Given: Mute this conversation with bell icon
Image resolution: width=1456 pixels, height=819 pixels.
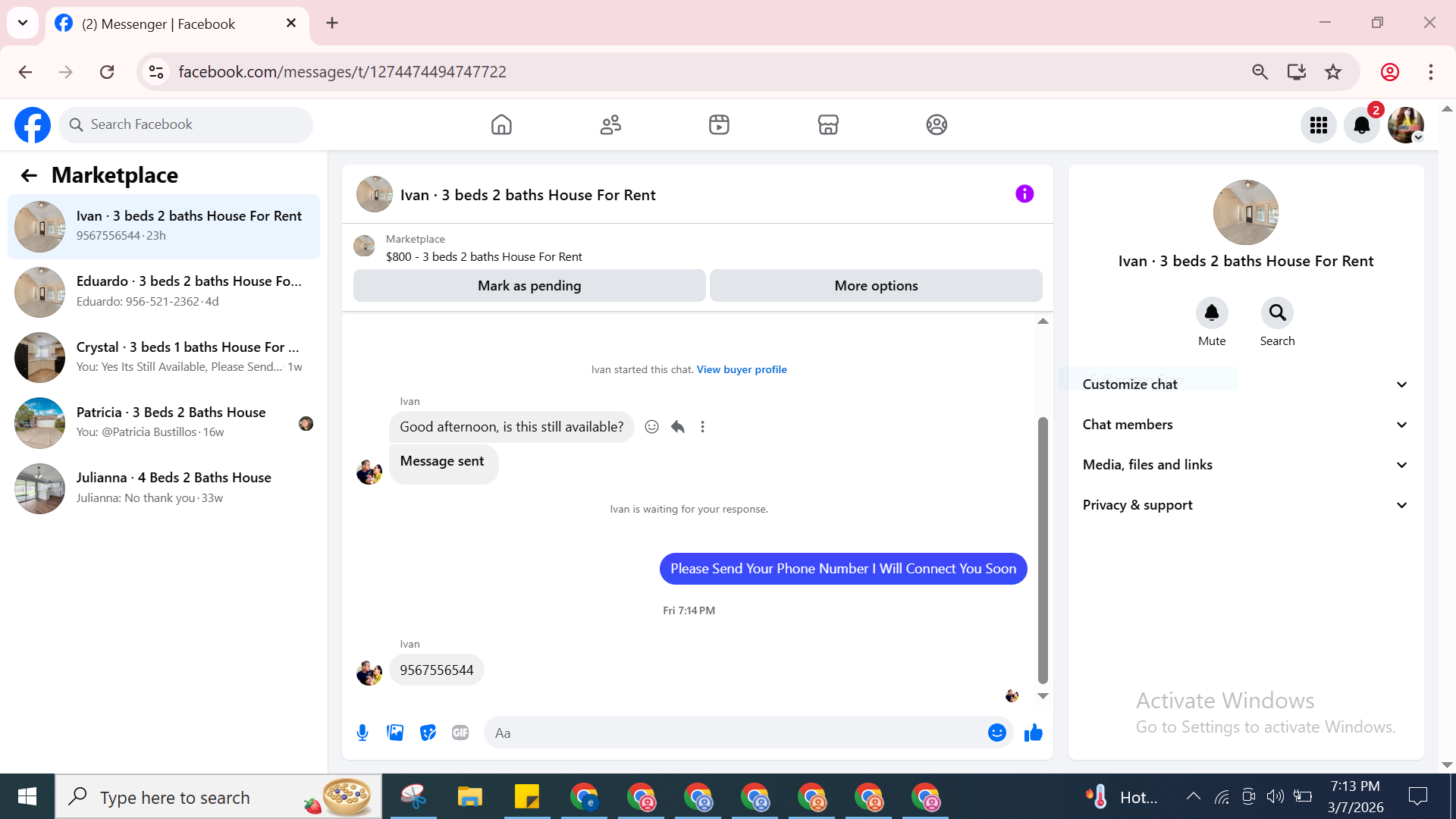Looking at the screenshot, I should tap(1212, 312).
